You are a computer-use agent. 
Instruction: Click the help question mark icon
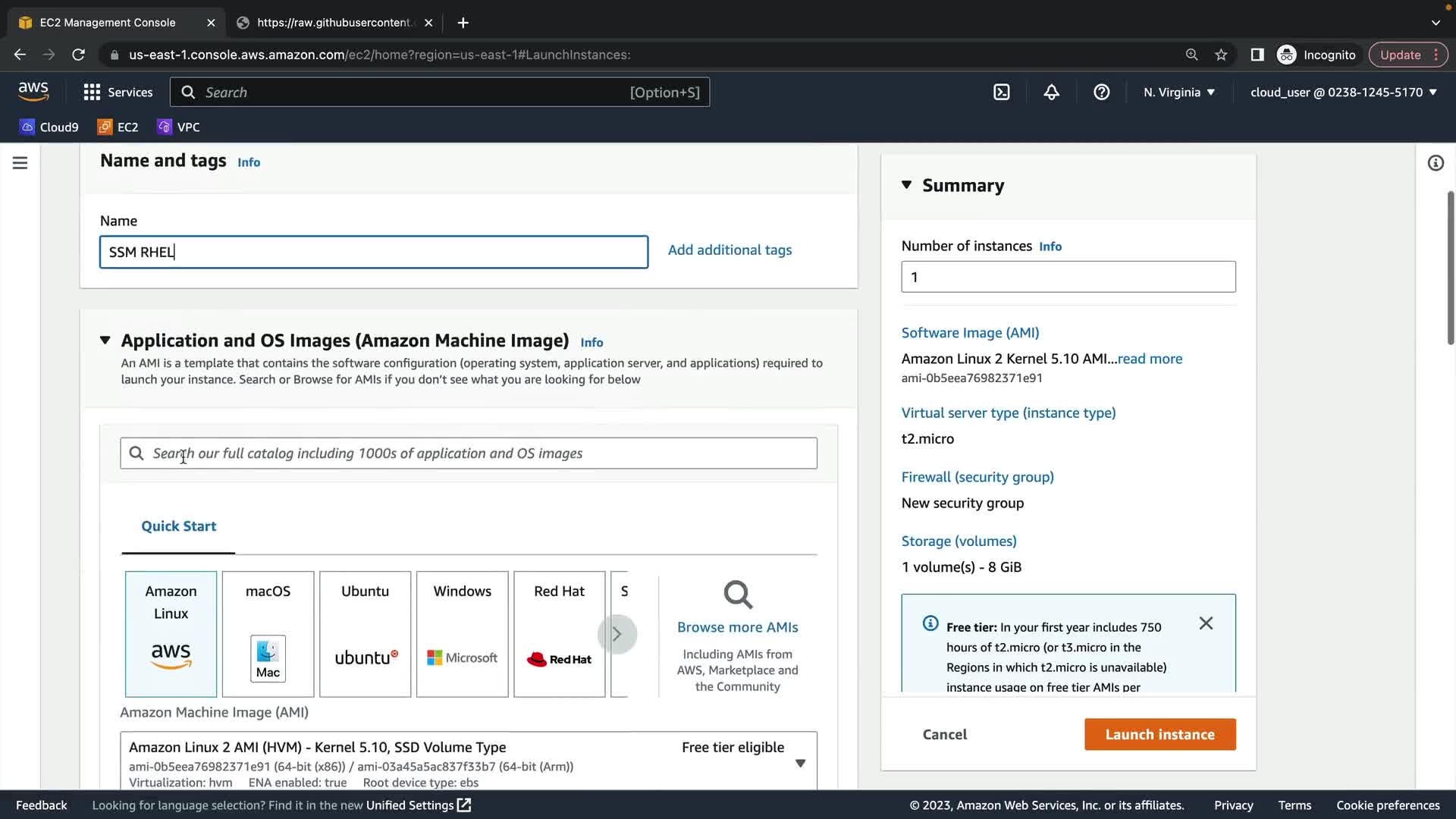coord(1101,93)
